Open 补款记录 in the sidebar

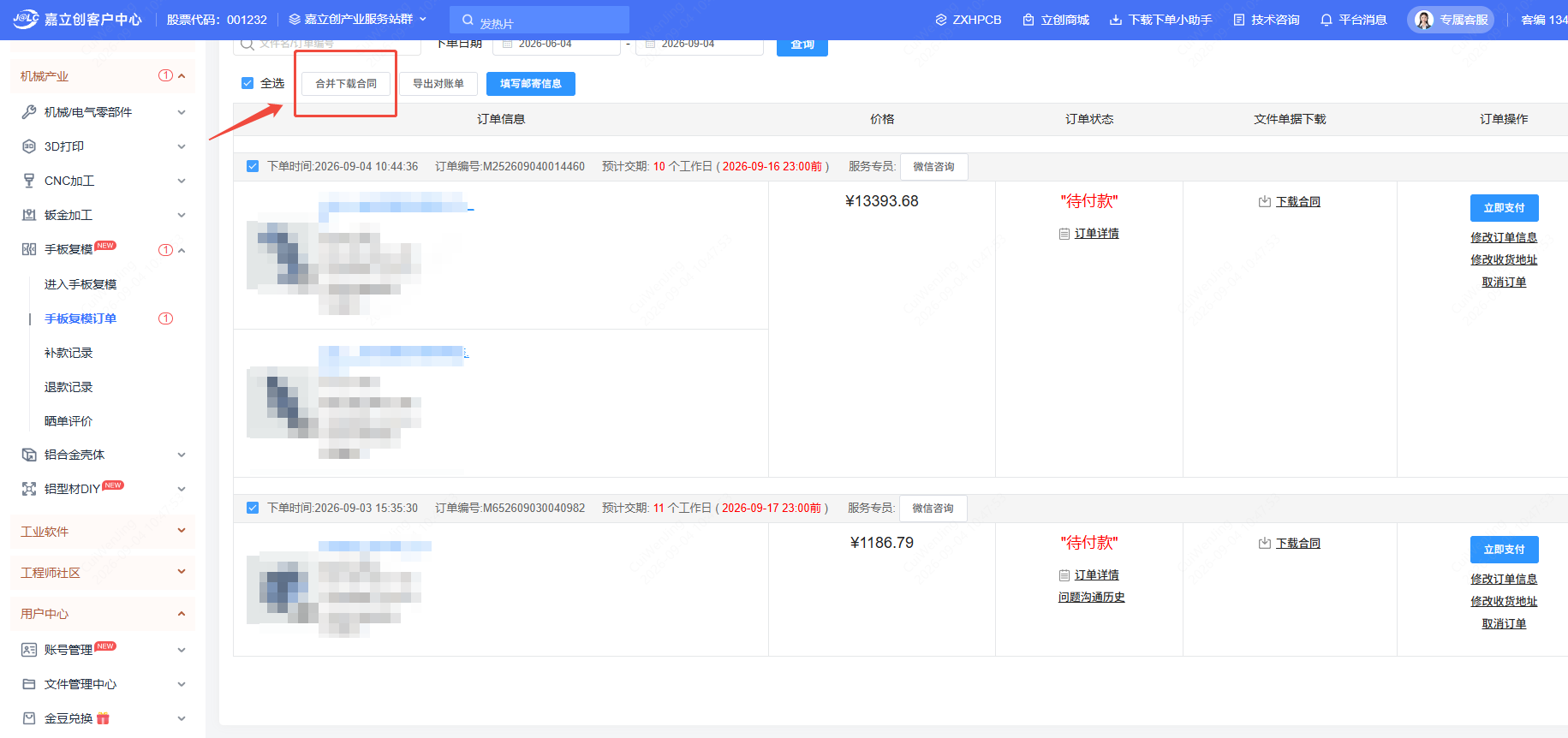[69, 353]
